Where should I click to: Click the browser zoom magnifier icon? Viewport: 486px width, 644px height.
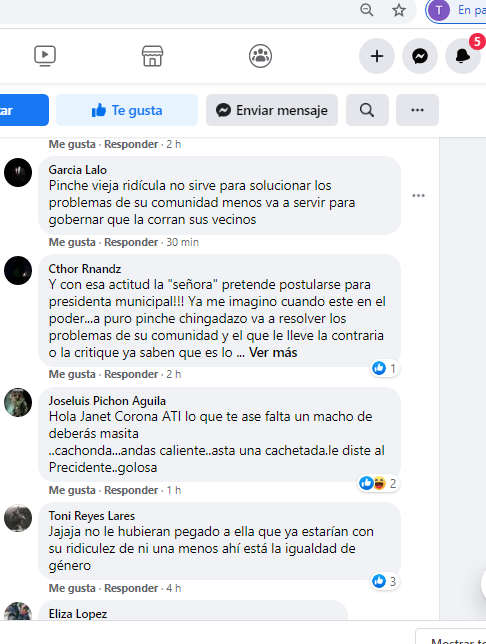tap(366, 10)
